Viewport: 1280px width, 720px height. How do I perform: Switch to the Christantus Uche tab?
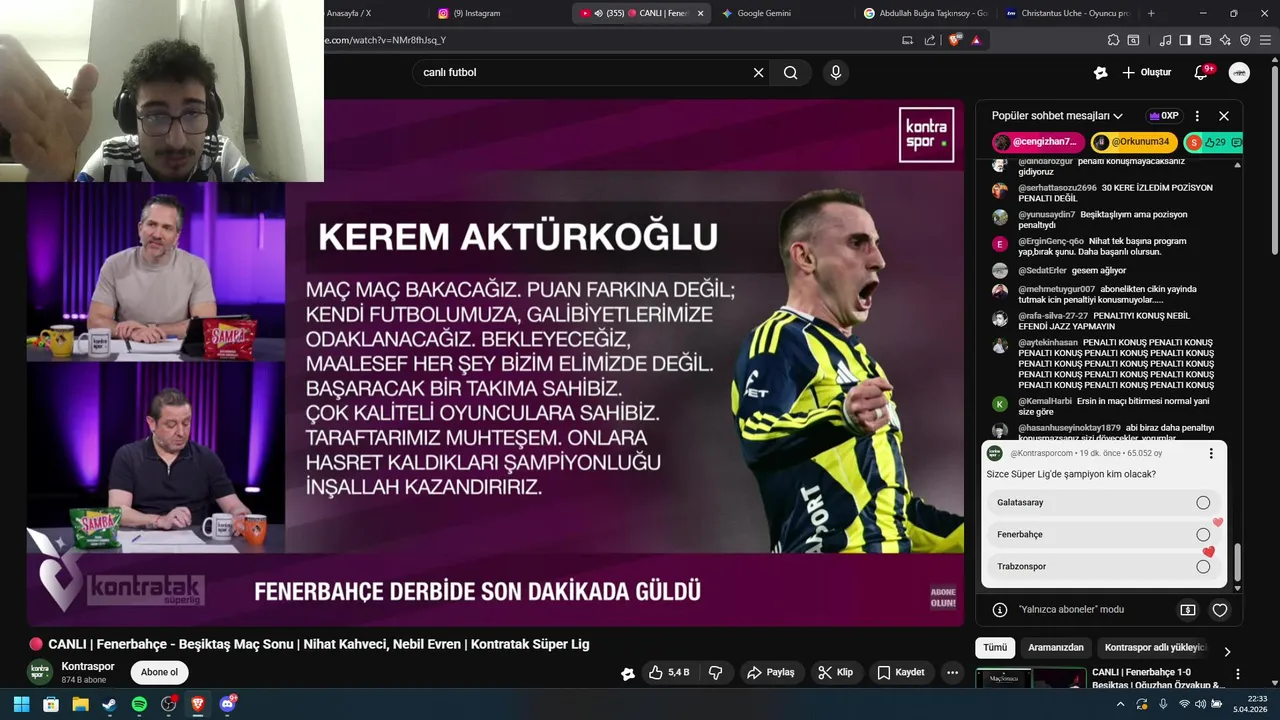(x=1067, y=13)
